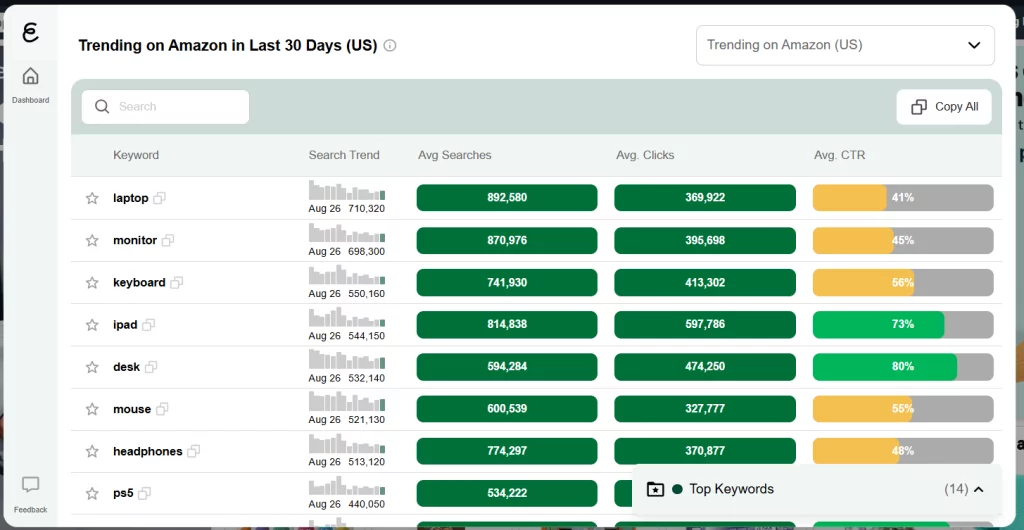Sort by Avg. Clicks column header
Viewport: 1024px width, 530px height.
coord(645,155)
